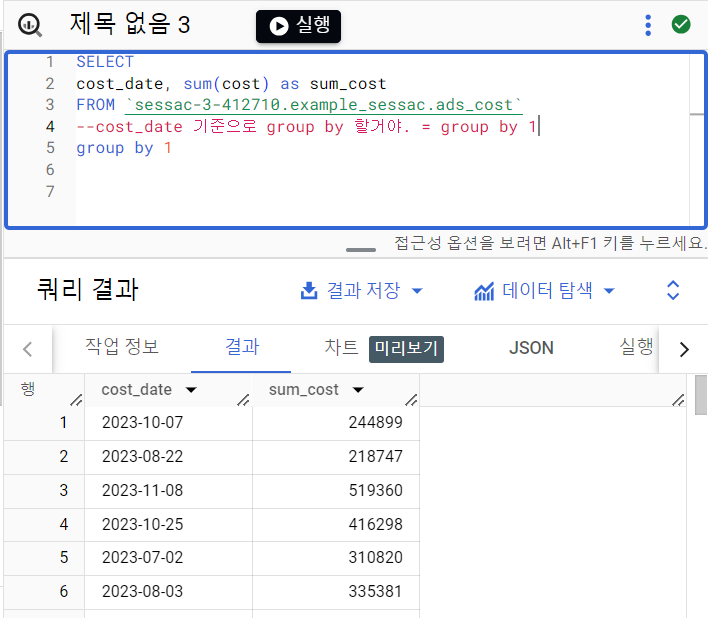Open the 차트 tab

341,347
